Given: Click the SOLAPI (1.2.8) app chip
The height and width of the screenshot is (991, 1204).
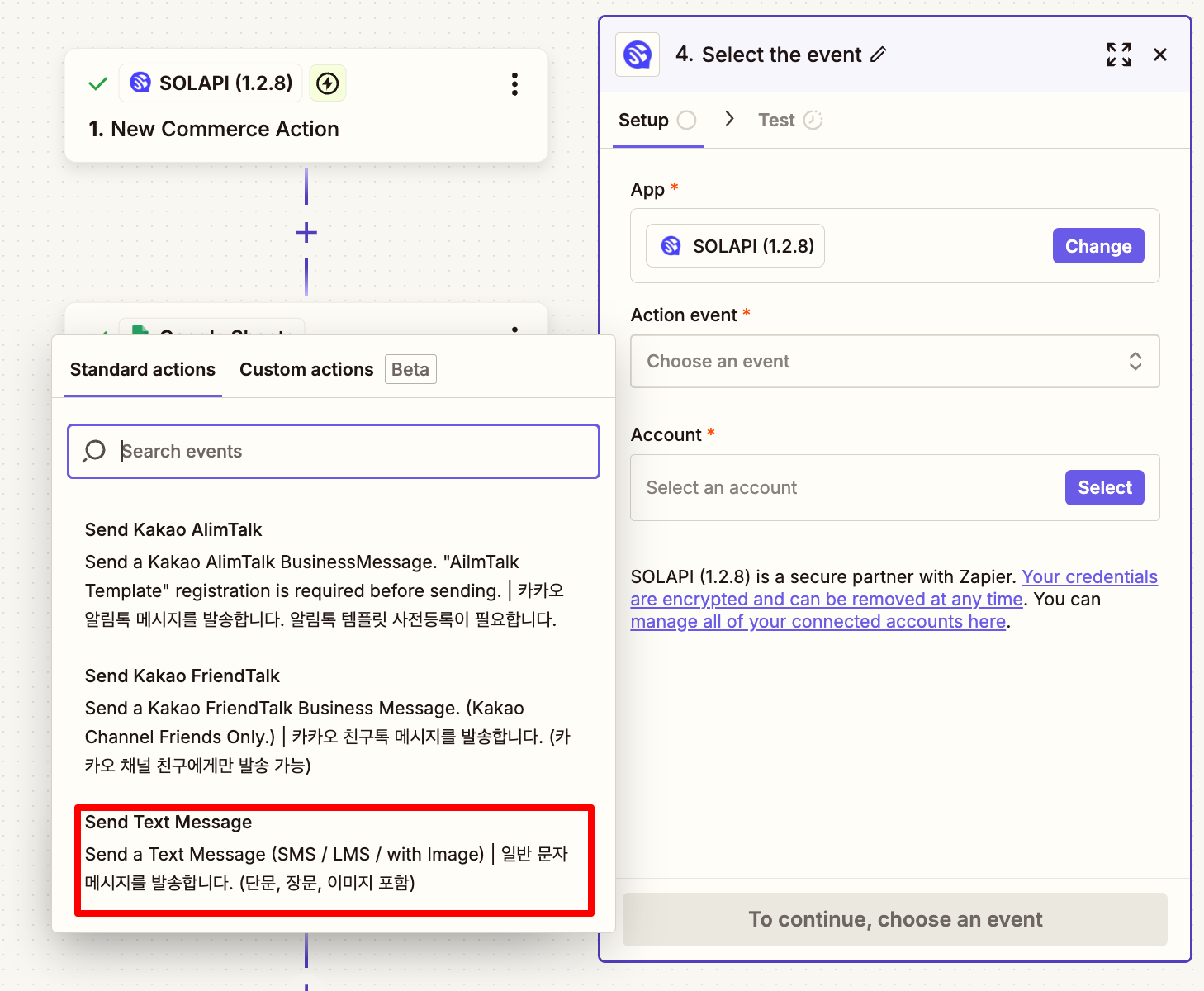Looking at the screenshot, I should [735, 246].
